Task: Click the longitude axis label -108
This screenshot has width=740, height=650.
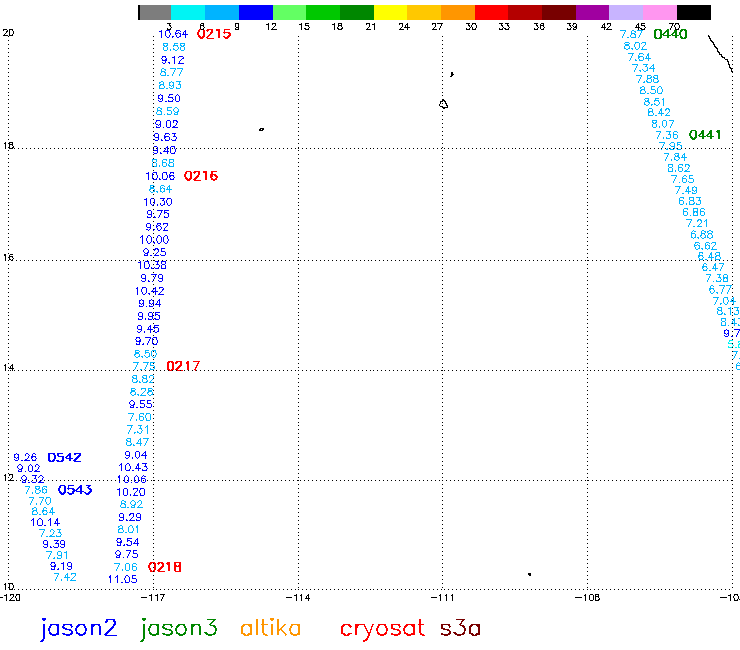Action: 588,598
